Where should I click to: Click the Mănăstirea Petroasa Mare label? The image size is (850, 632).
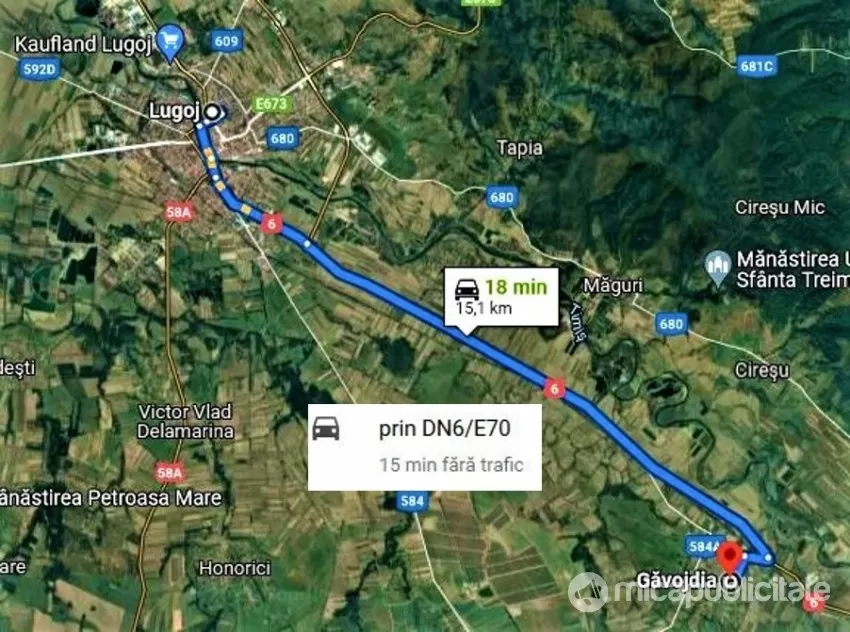coord(111,498)
